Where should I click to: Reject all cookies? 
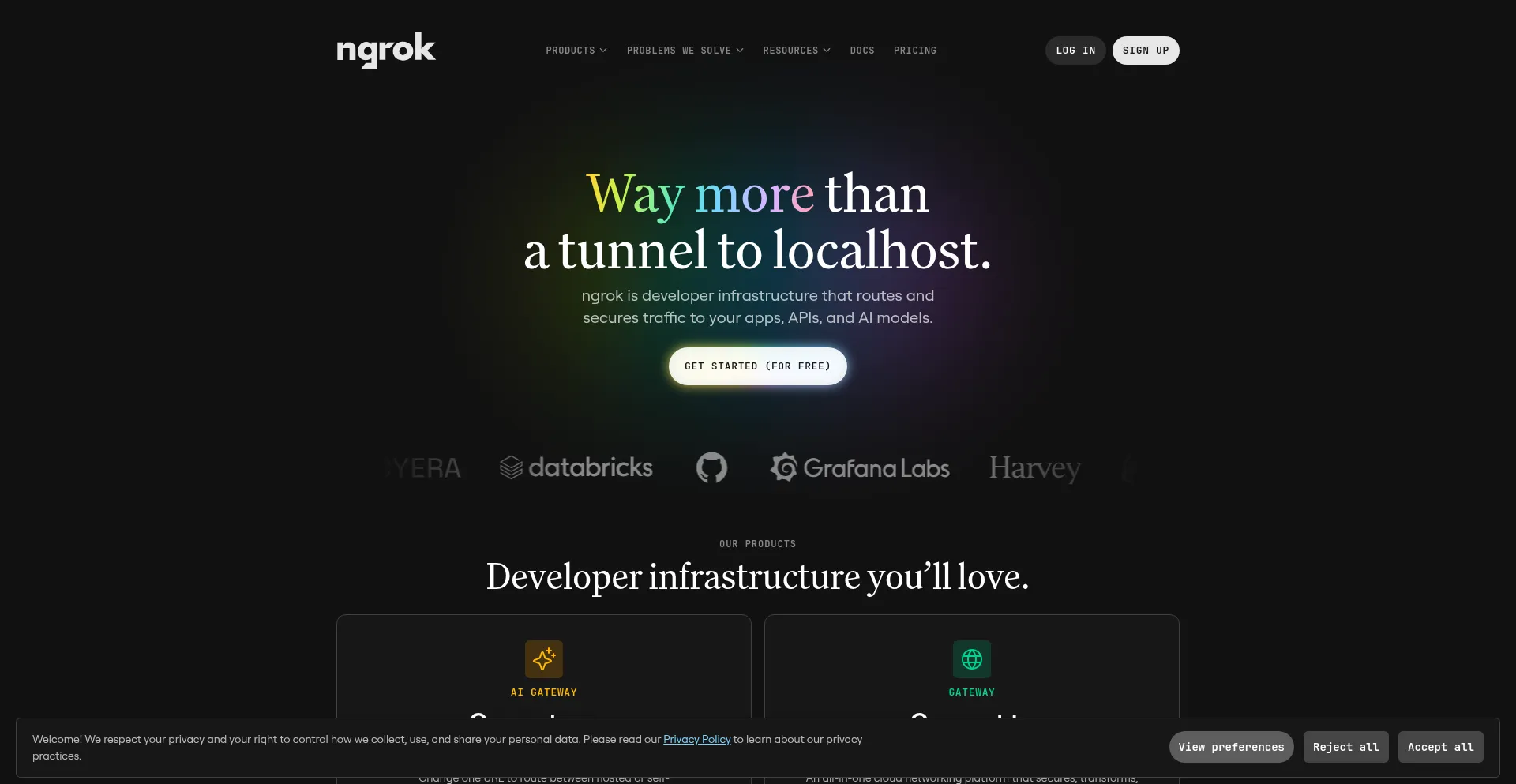pos(1346,747)
